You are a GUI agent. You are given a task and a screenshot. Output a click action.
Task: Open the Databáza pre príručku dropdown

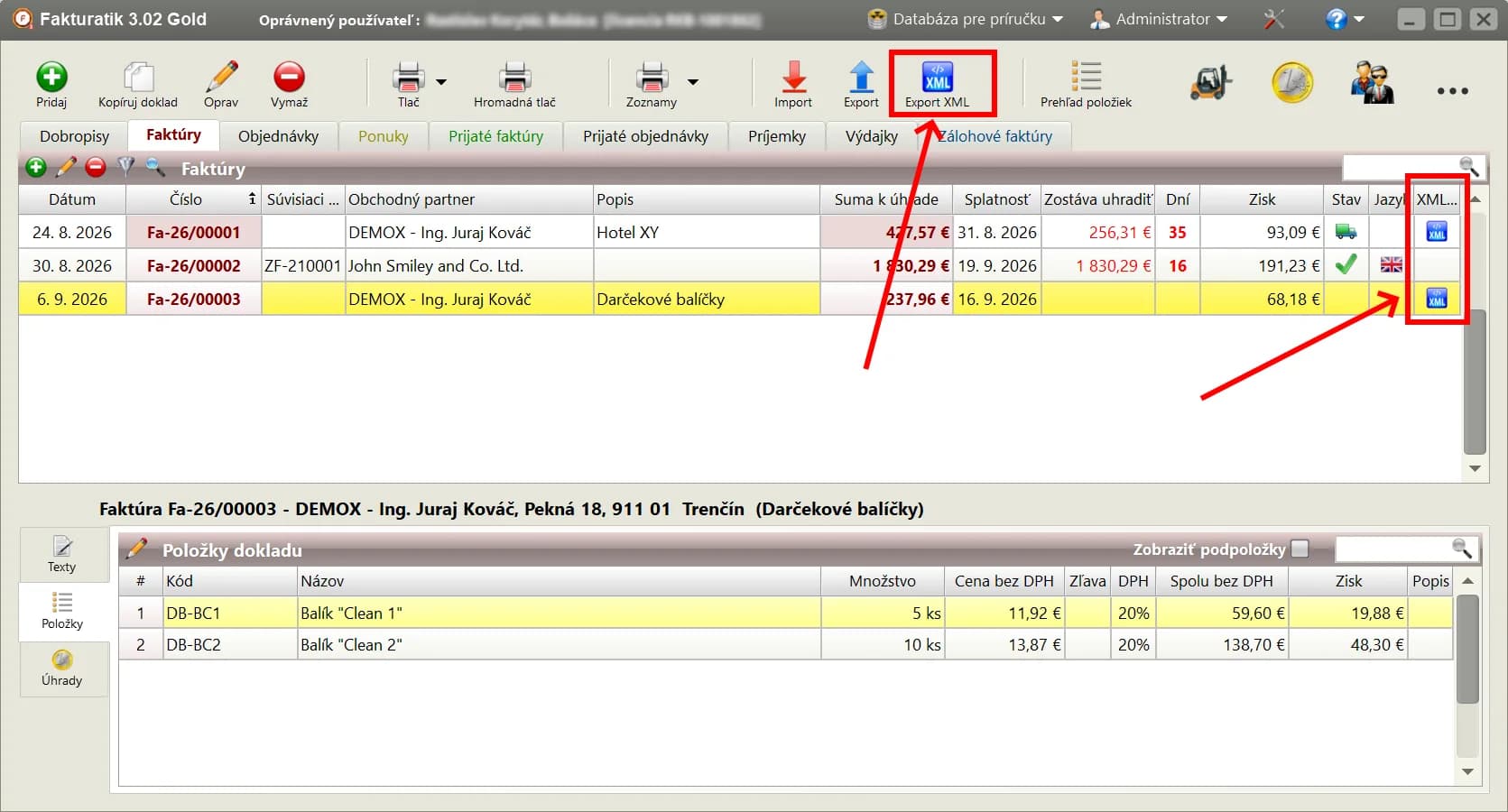click(966, 19)
